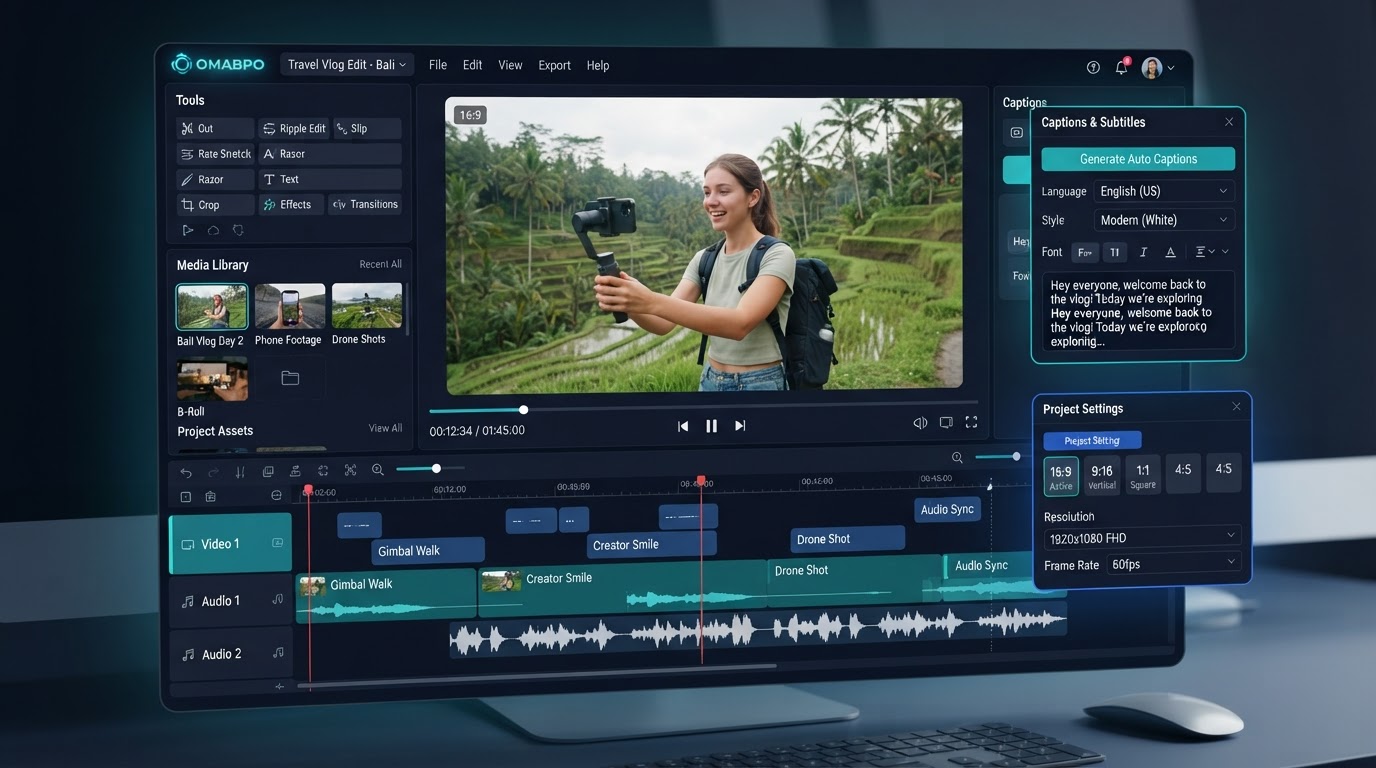Open the File menu
This screenshot has width=1376, height=768.
(x=438, y=65)
